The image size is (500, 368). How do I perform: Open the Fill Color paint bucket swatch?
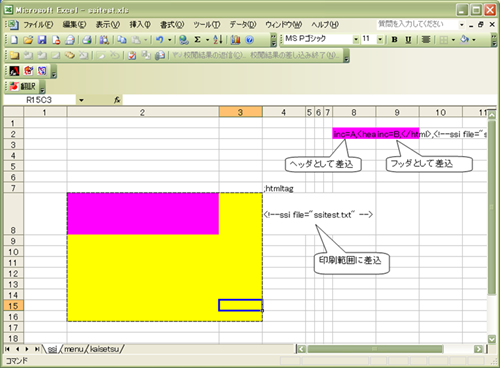[464, 39]
